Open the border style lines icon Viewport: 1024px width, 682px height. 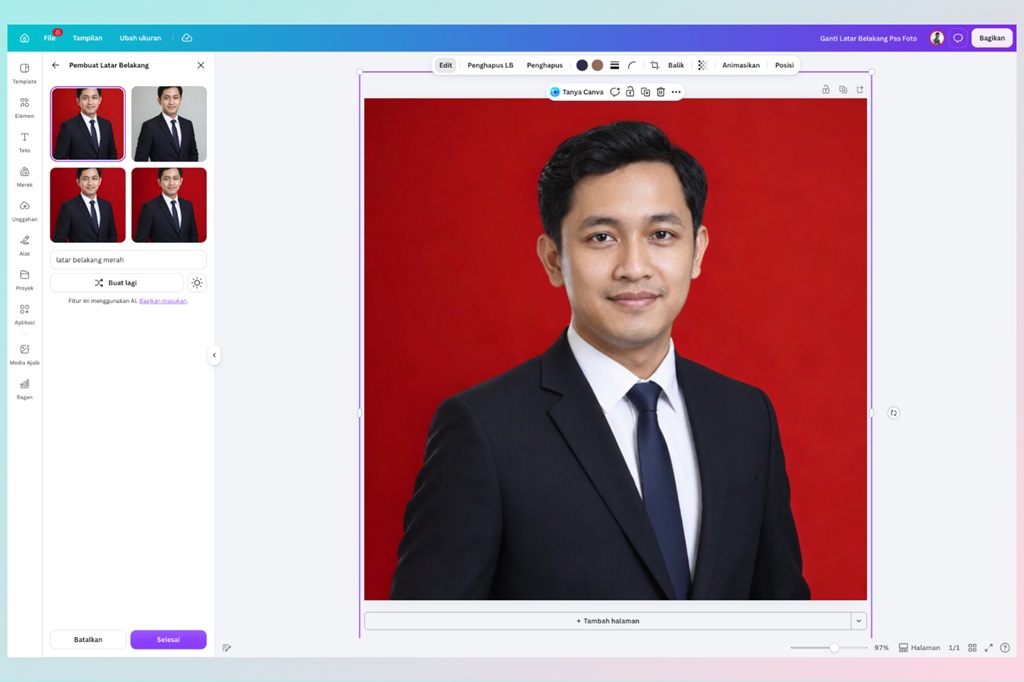[615, 65]
